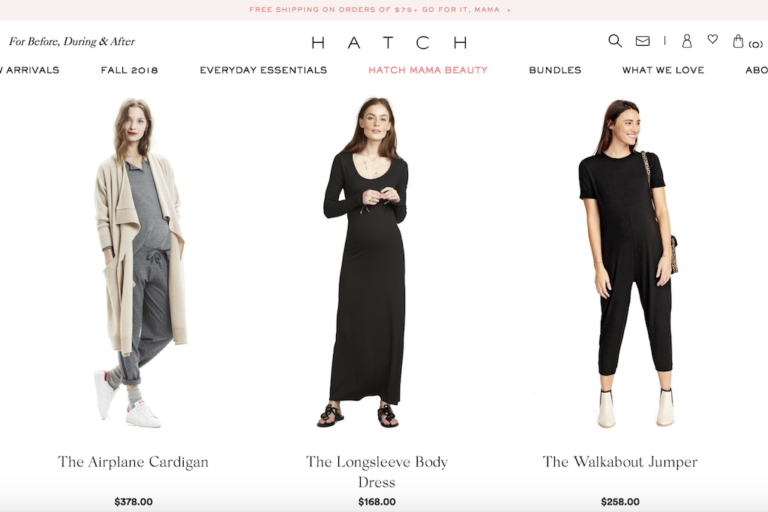Open the Bundles menu item
The image size is (768, 512).
[555, 70]
